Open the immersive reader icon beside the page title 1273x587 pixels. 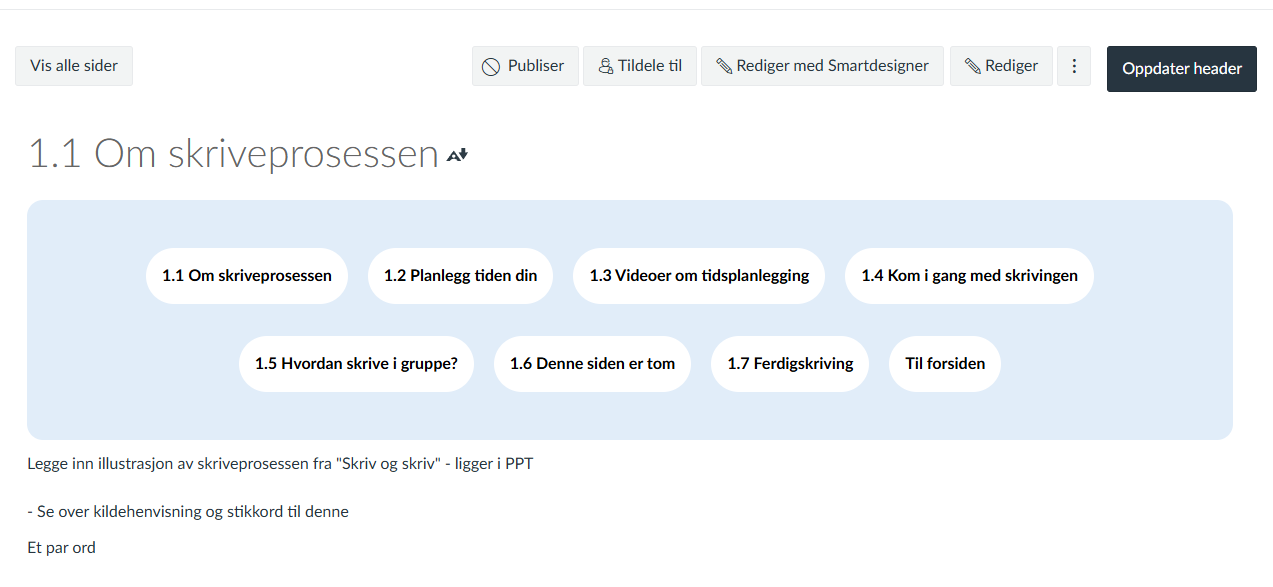tap(457, 155)
